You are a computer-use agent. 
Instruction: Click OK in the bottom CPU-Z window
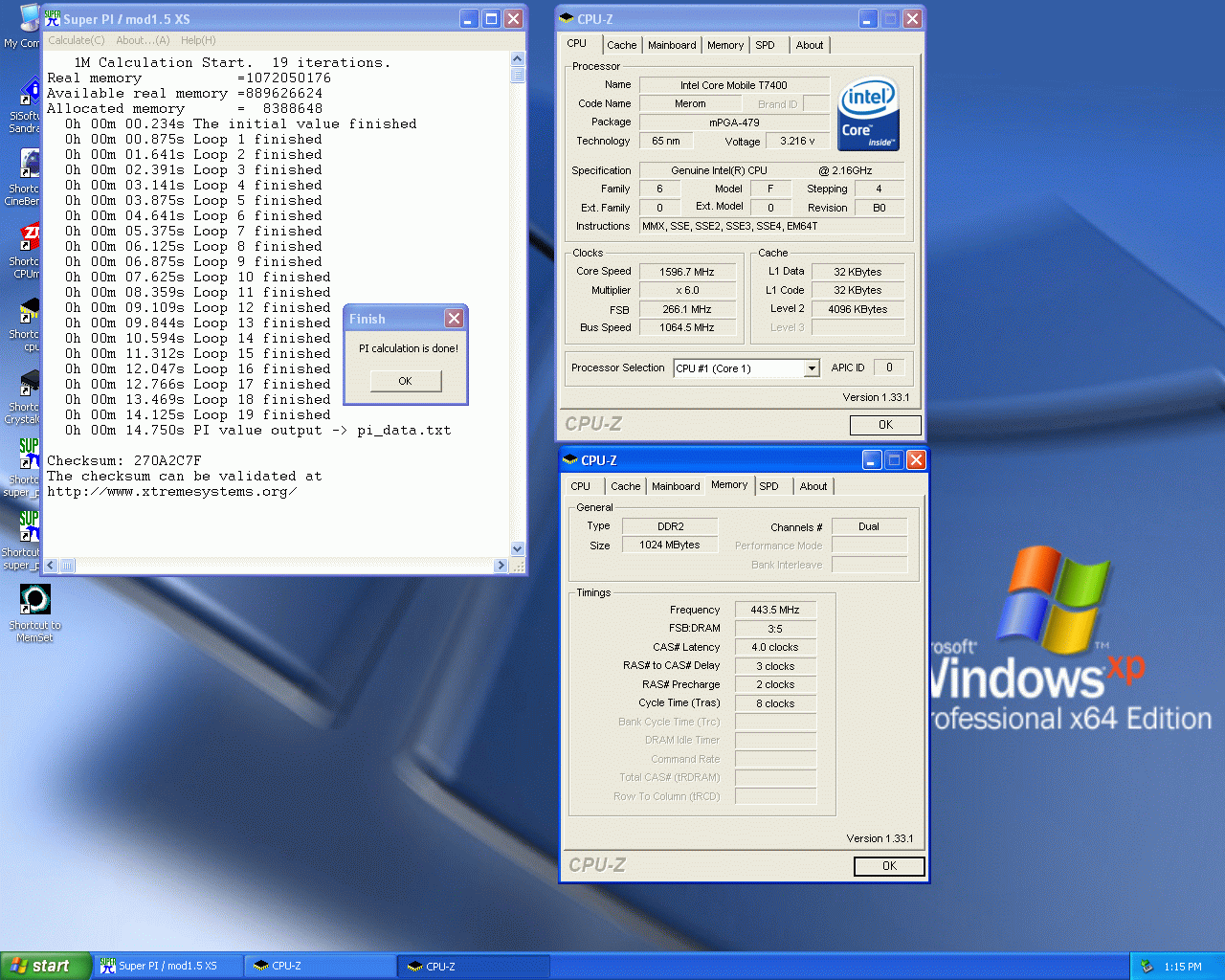pos(889,866)
